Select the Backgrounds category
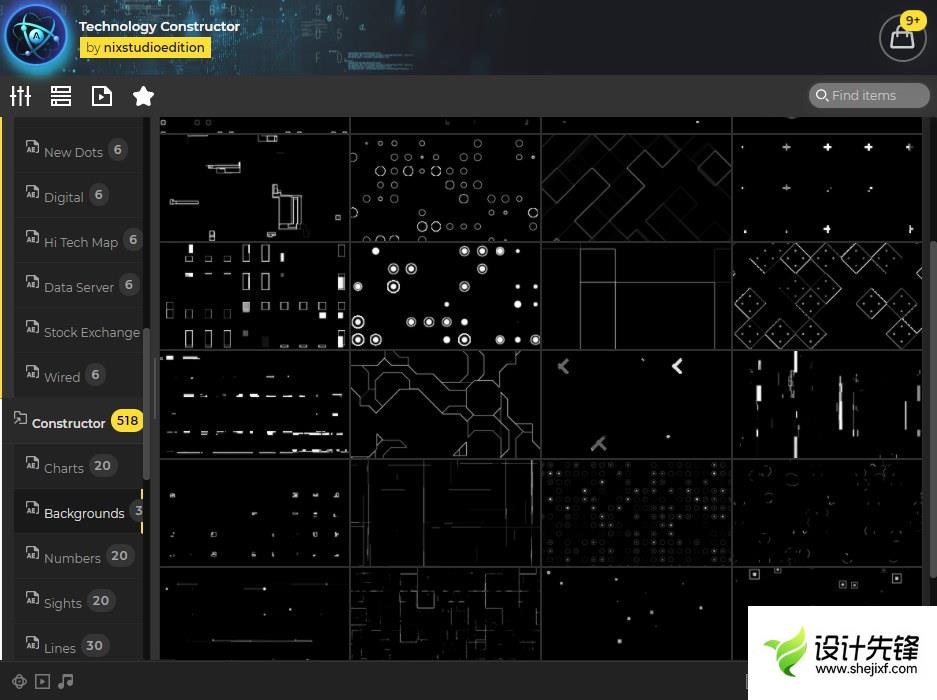Image resolution: width=937 pixels, height=700 pixels. (x=84, y=513)
